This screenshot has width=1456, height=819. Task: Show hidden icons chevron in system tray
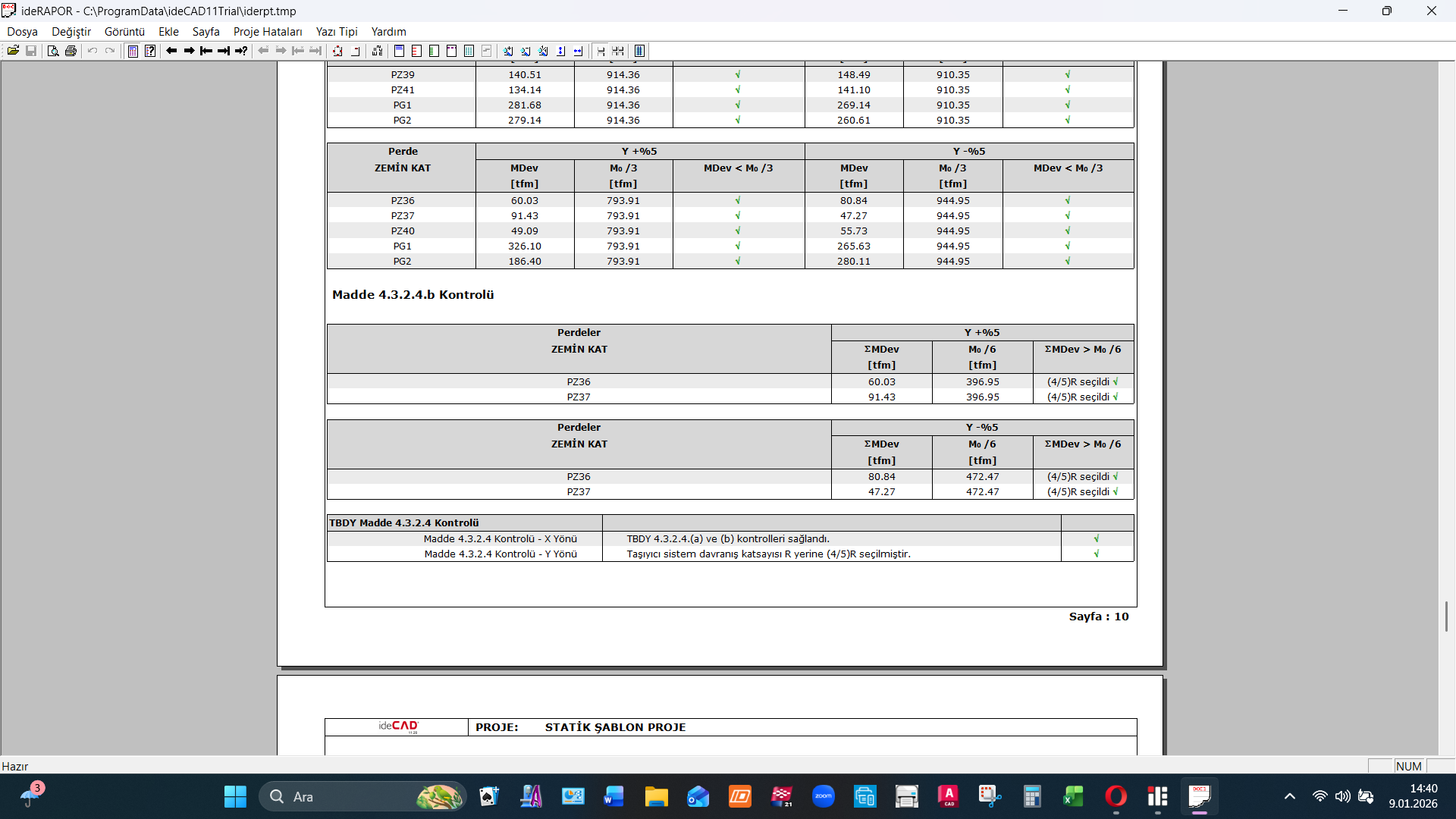point(1289,796)
